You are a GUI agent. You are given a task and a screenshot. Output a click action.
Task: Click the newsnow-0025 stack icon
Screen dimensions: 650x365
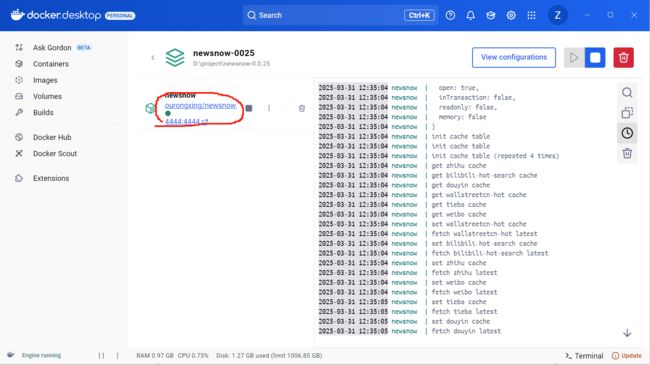[175, 58]
